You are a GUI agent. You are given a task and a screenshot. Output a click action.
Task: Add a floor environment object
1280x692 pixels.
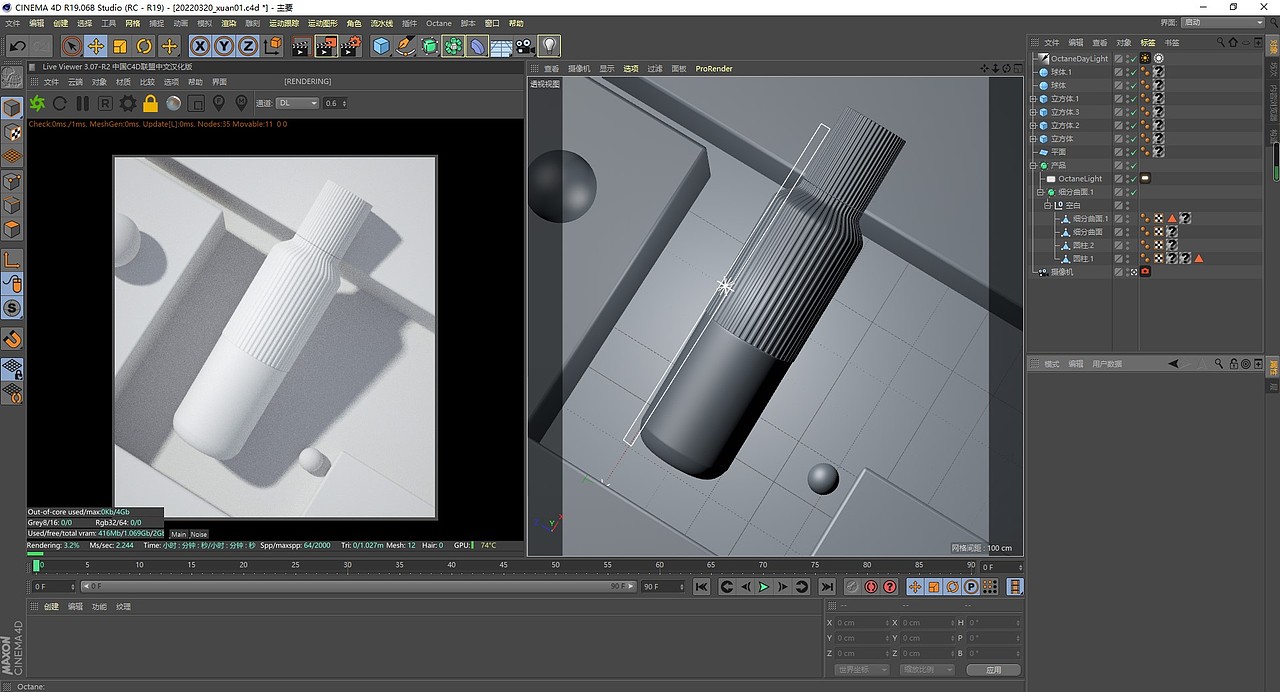[x=501, y=46]
